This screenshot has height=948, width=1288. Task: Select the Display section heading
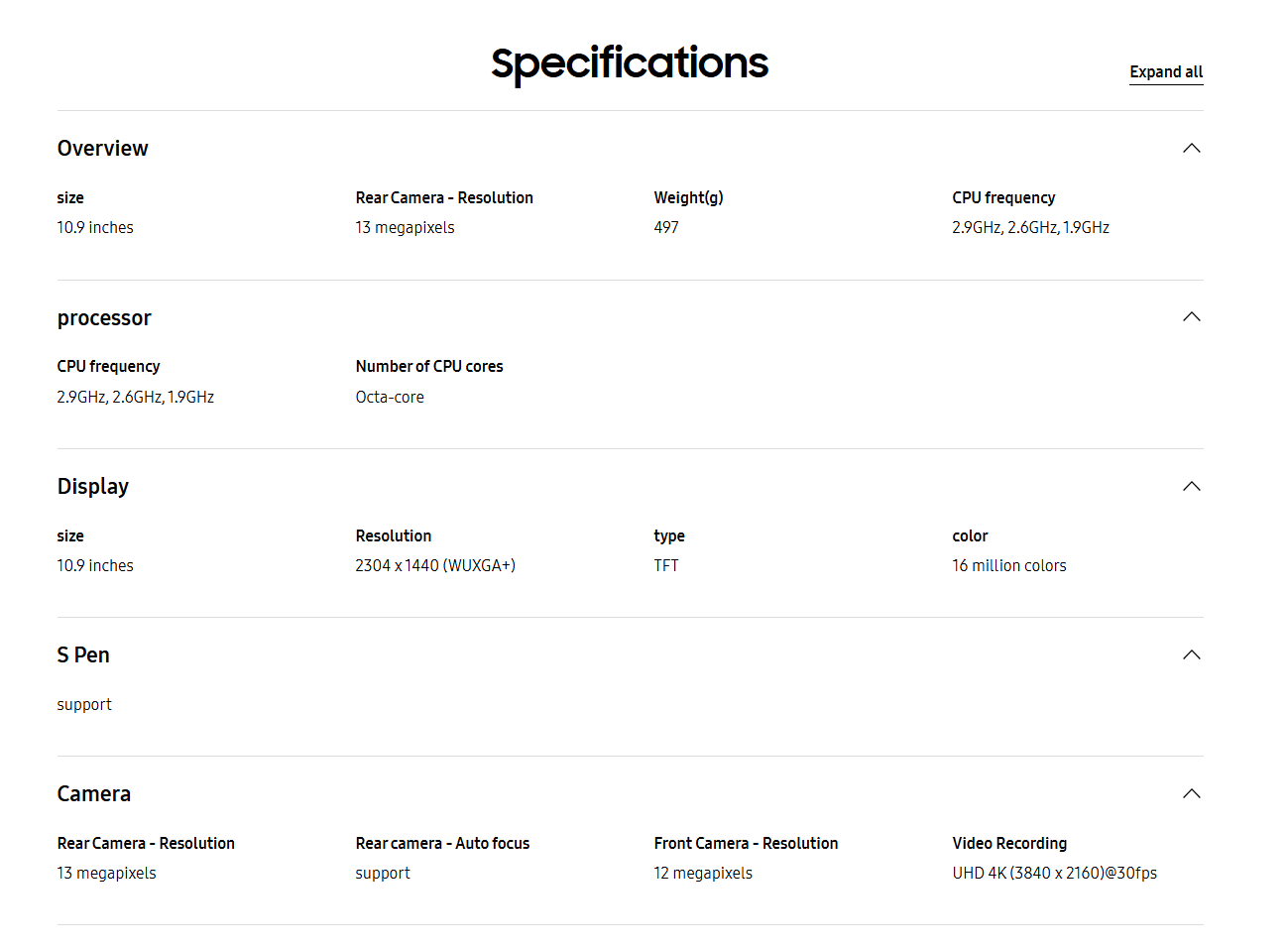coord(93,487)
